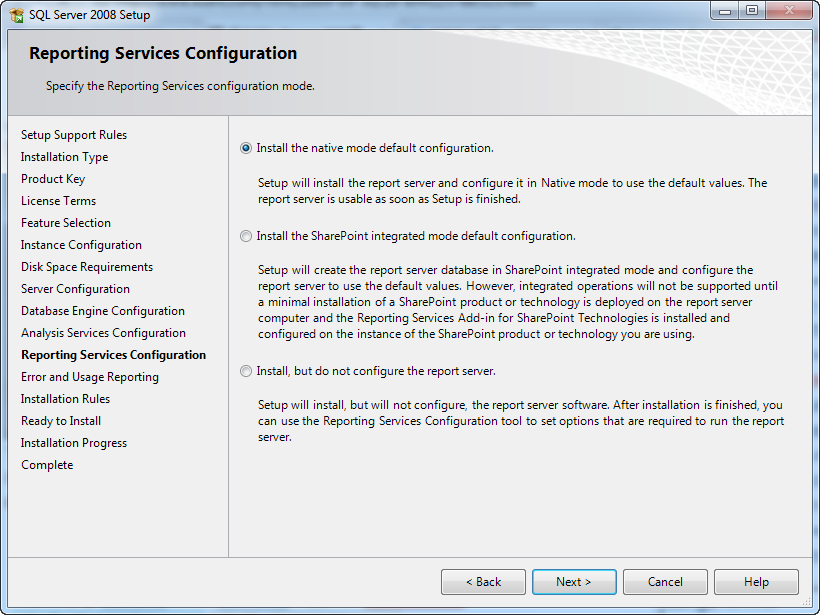Go to the Product Key page
The height and width of the screenshot is (615, 820).
click(x=53, y=178)
